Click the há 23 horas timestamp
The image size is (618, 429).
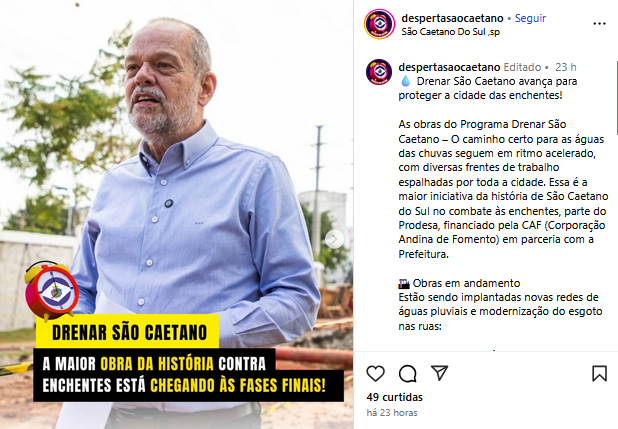point(392,413)
